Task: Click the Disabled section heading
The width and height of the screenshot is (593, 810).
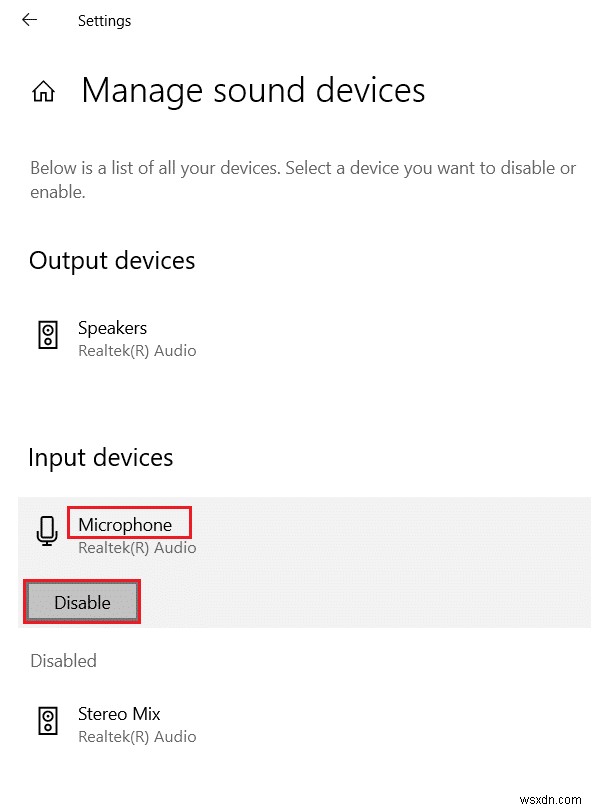Action: [63, 660]
